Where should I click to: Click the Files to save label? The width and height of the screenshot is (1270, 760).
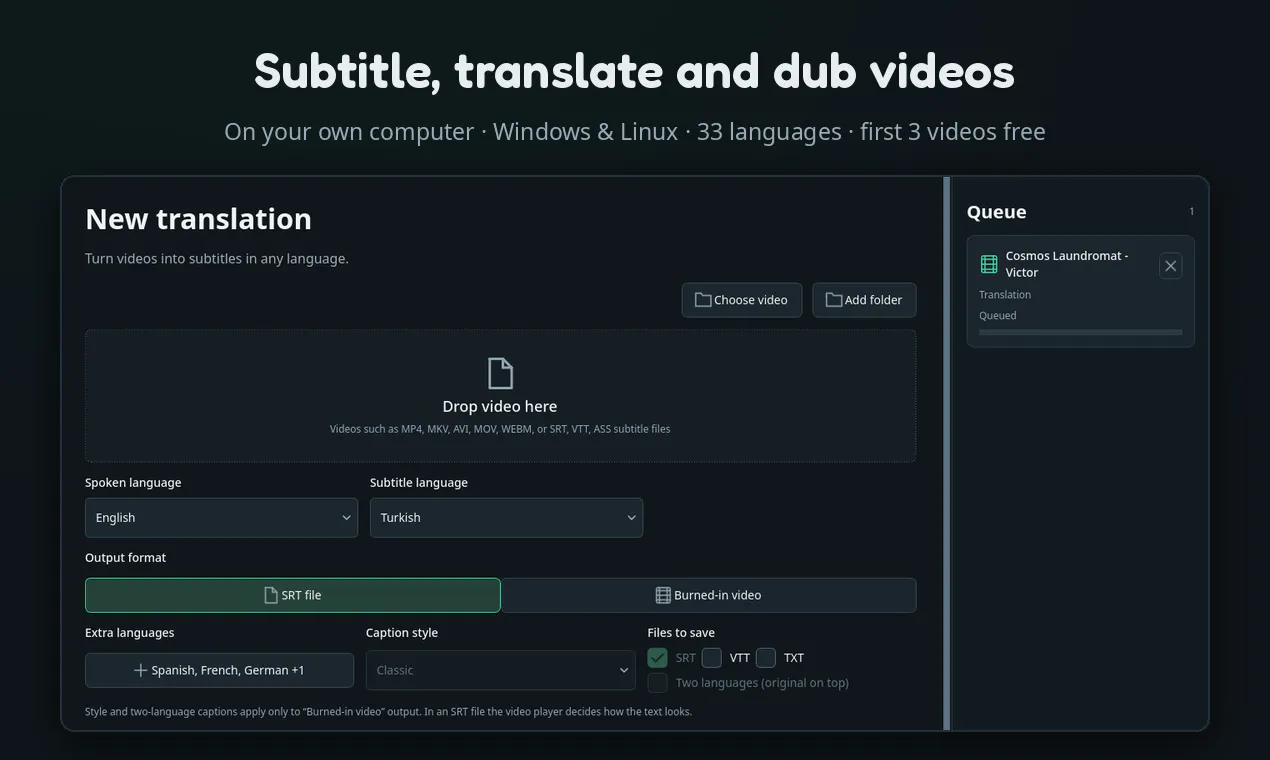tap(681, 633)
